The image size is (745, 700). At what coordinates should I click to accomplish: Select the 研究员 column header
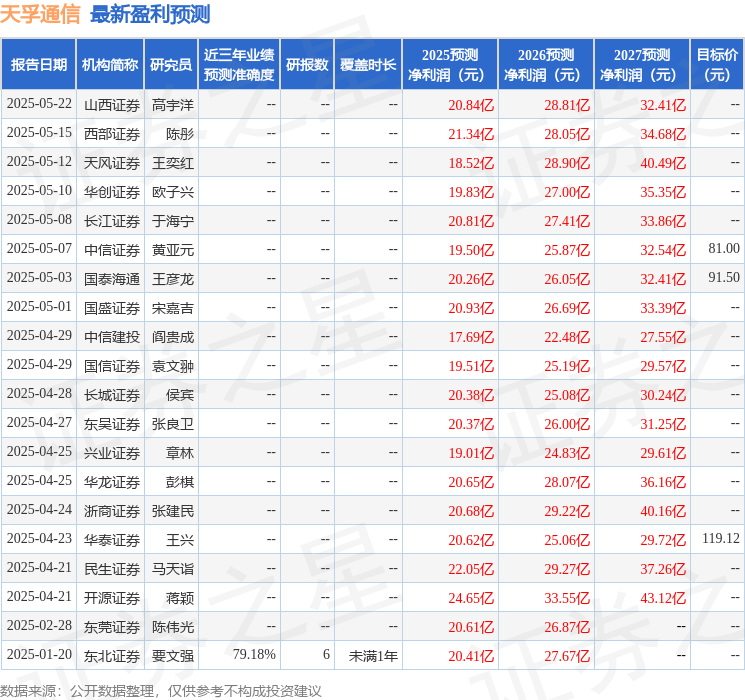(171, 65)
